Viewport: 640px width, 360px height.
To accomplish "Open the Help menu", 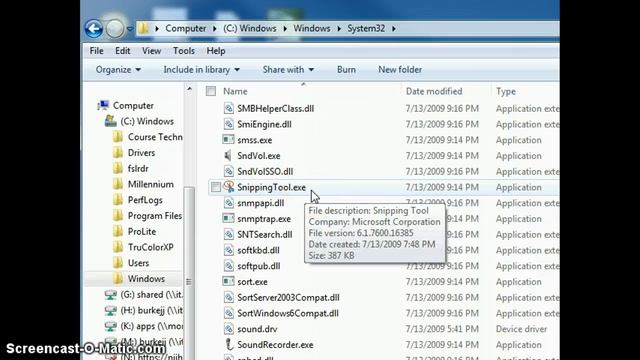I will click(x=216, y=51).
